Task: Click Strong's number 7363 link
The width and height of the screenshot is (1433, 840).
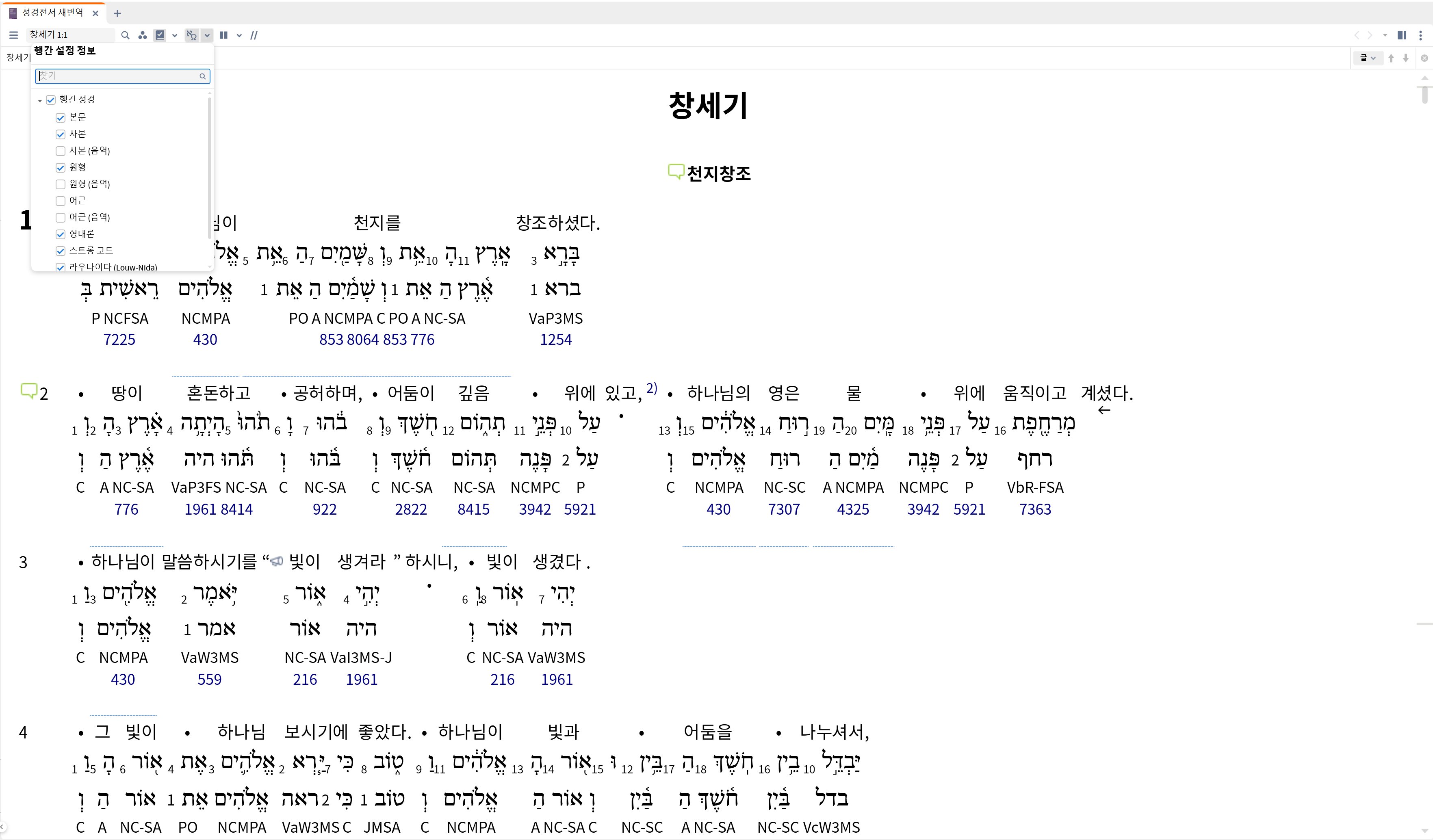Action: 1035,509
